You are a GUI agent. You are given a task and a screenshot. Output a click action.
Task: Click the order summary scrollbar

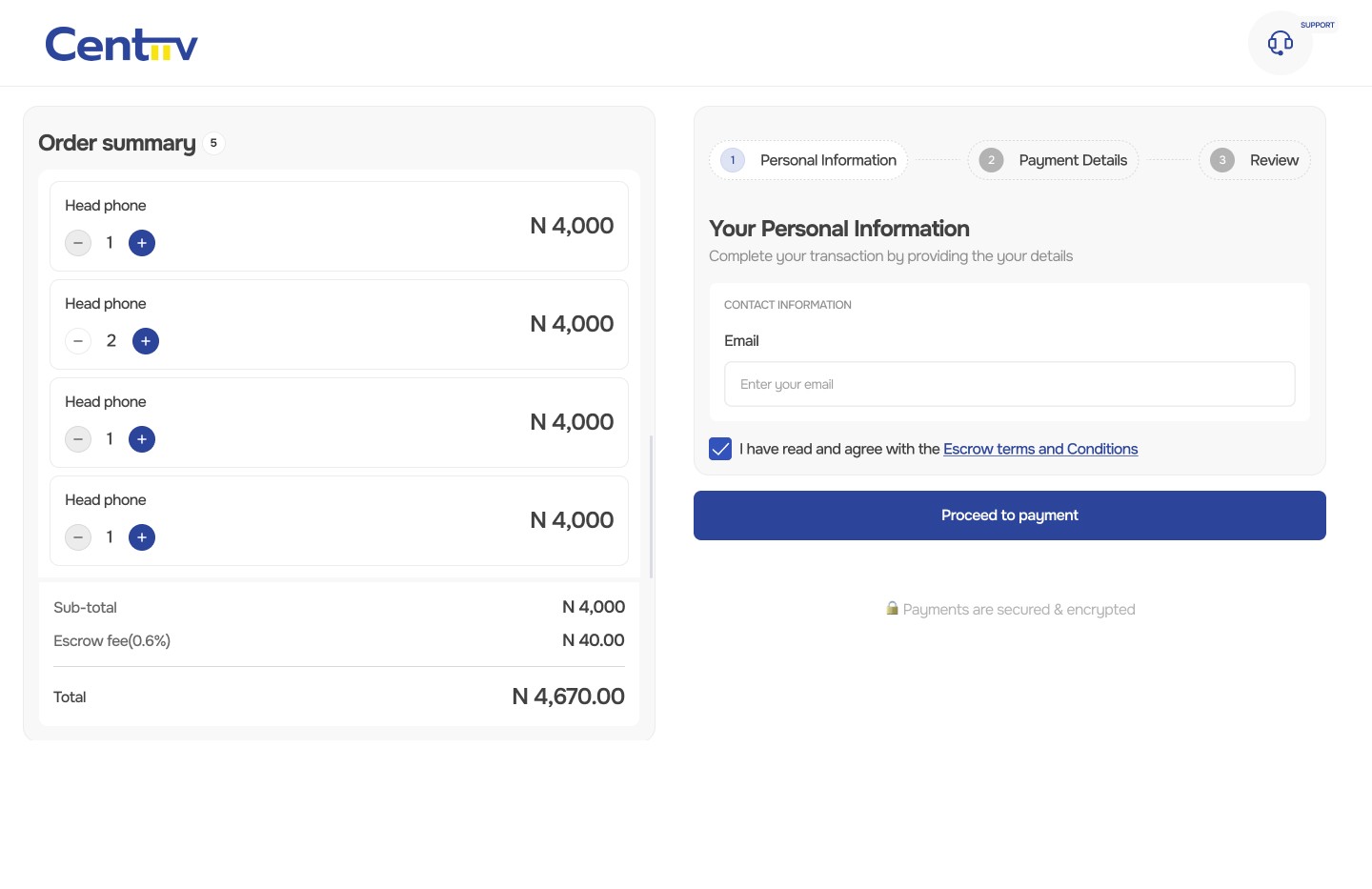point(651,506)
